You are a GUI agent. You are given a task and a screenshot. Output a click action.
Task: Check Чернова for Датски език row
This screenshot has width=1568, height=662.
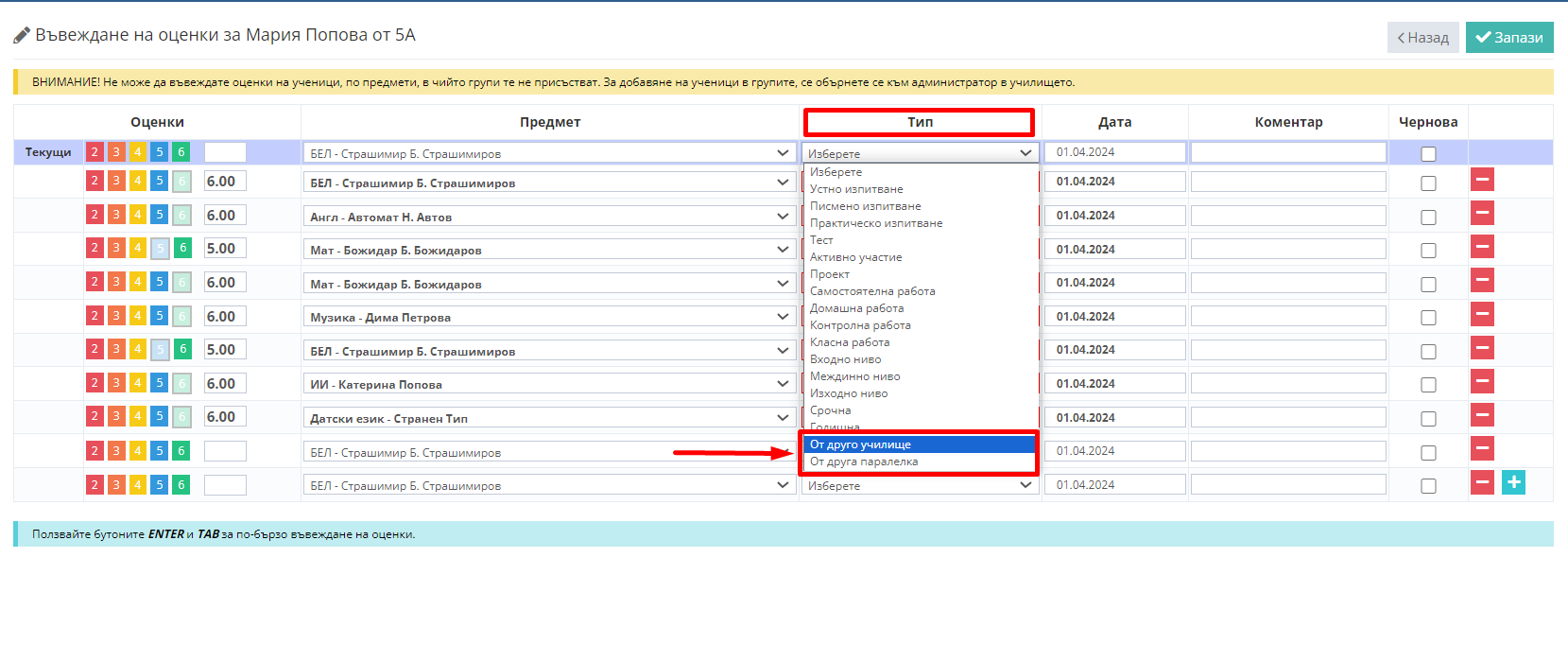coord(1428,419)
